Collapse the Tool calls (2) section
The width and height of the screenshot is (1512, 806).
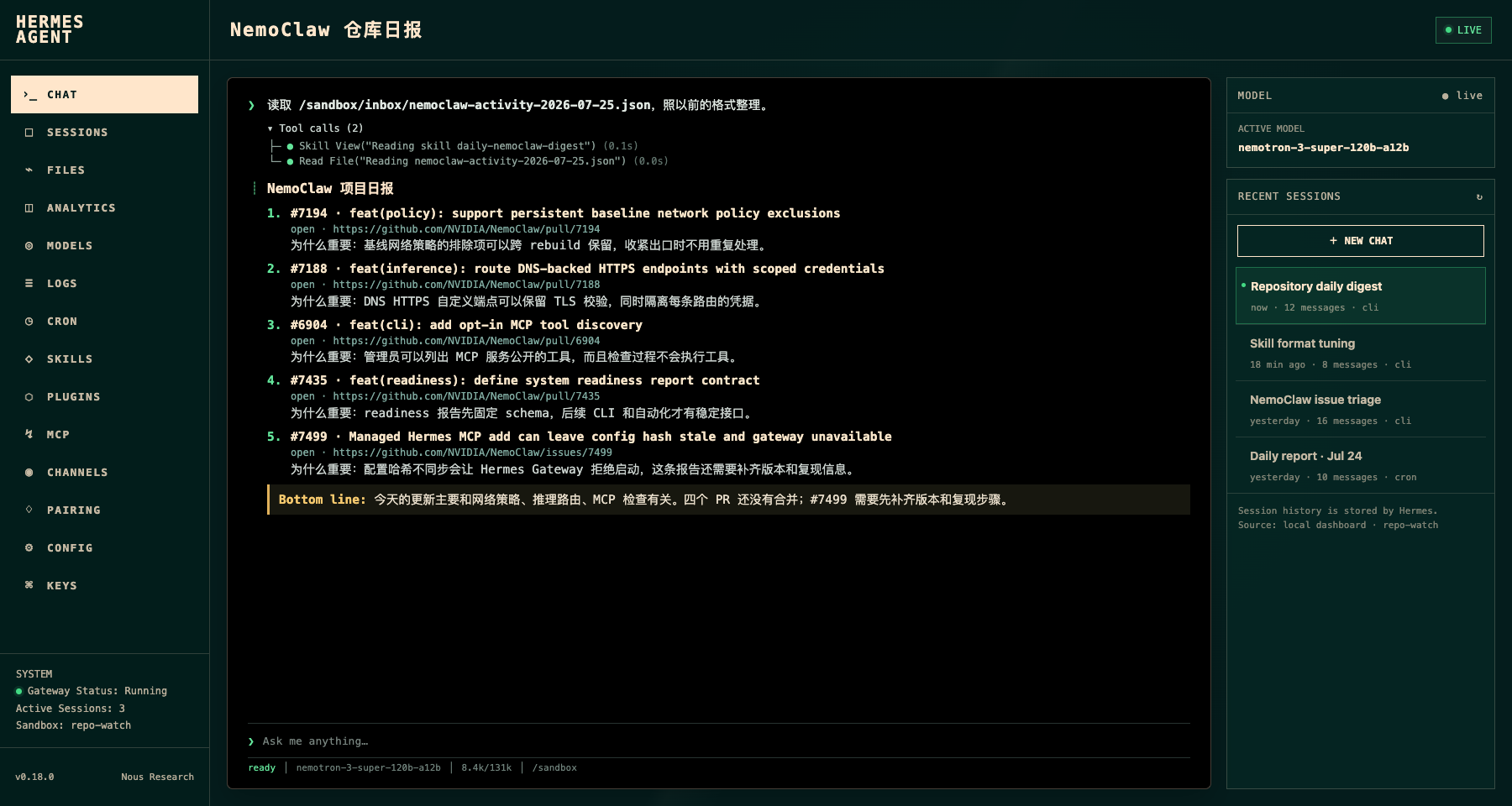pos(315,128)
